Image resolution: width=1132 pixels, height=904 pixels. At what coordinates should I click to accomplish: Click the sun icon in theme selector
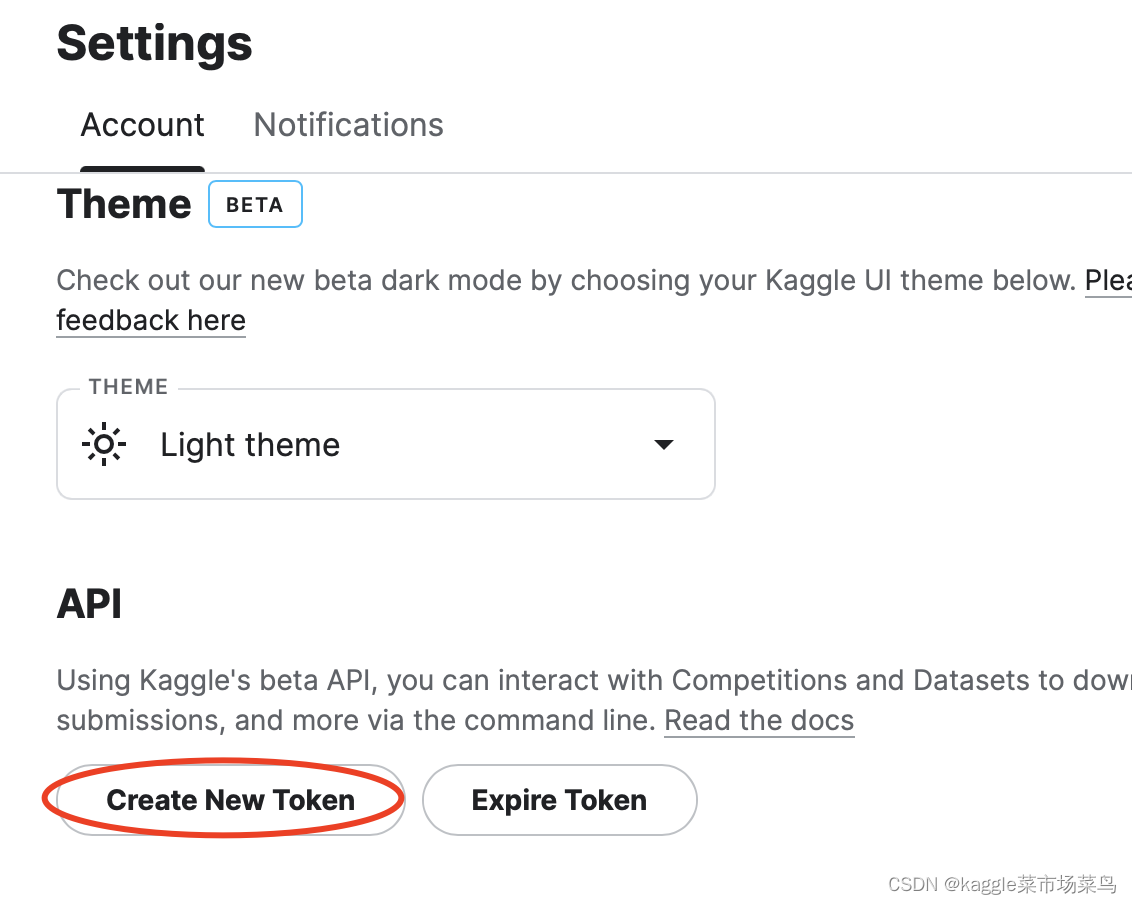104,444
